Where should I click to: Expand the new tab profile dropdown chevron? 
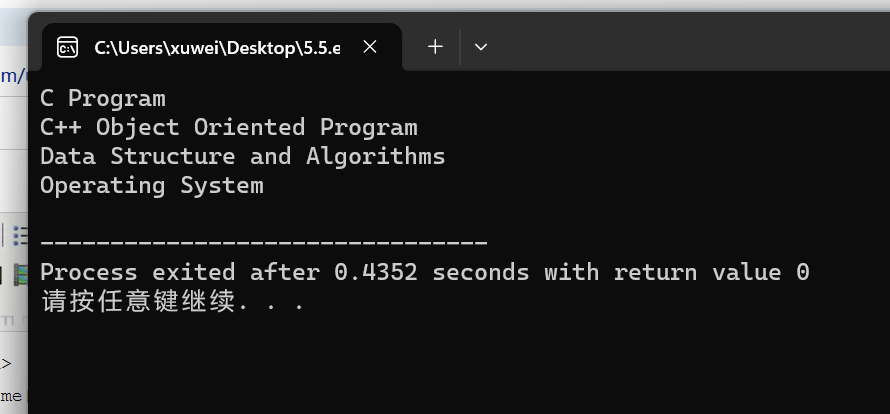pos(481,47)
